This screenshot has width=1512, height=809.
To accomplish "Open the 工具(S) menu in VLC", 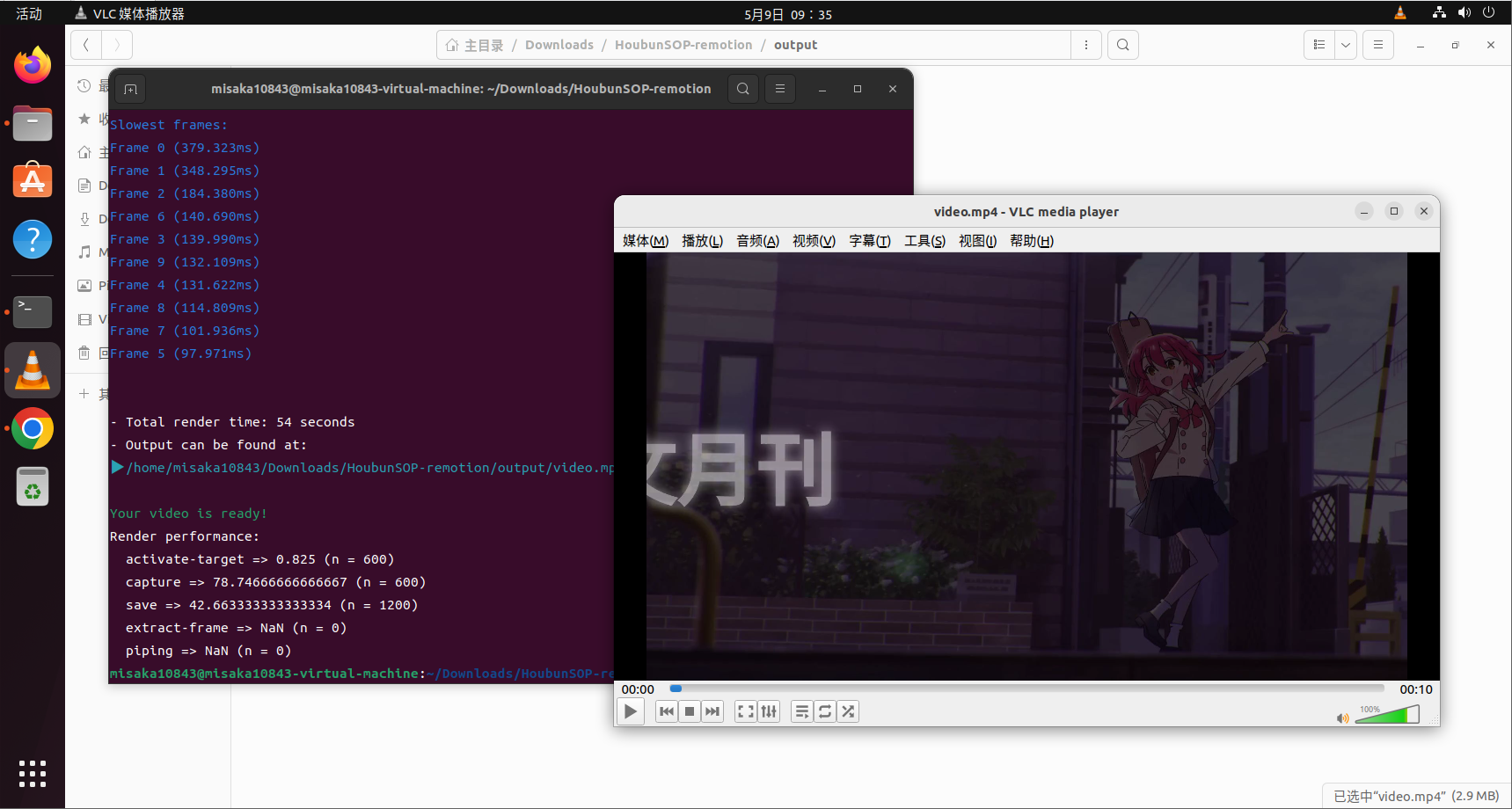I will pos(924,241).
